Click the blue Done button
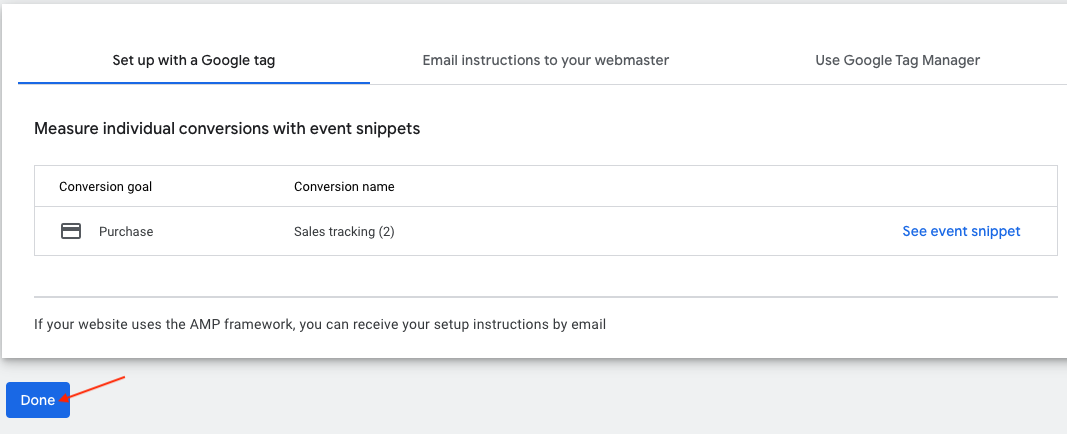 [x=38, y=400]
